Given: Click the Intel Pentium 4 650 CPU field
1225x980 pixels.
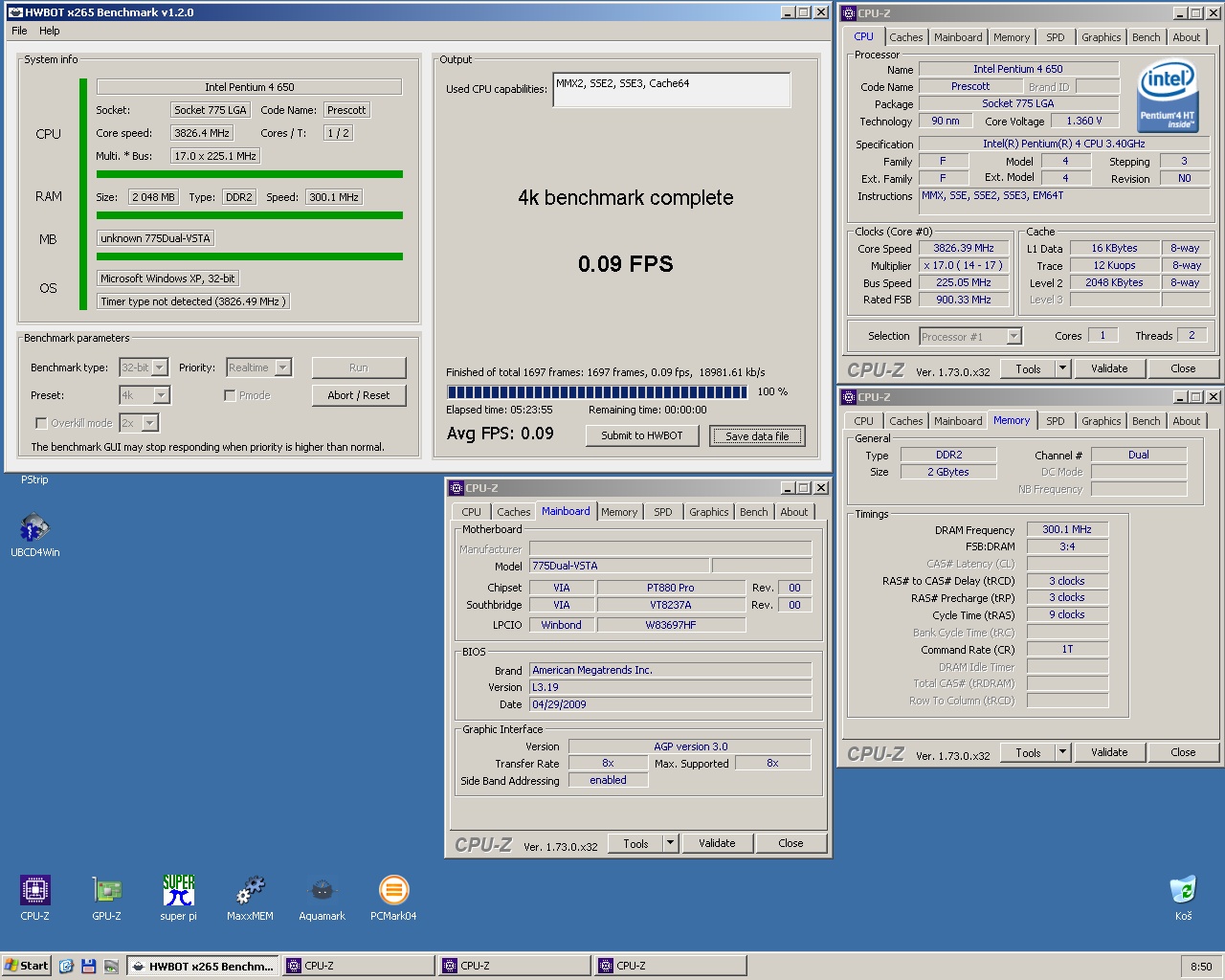Looking at the screenshot, I should point(250,87).
